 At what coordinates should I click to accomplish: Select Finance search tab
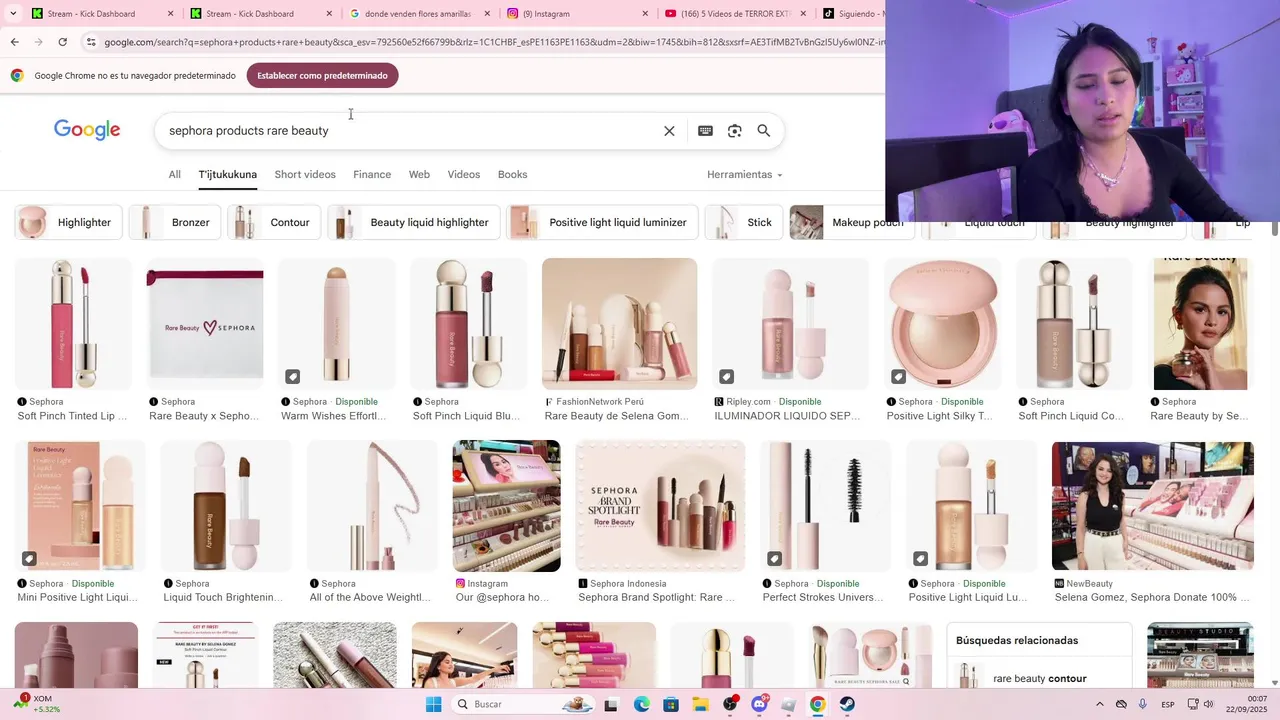372,174
